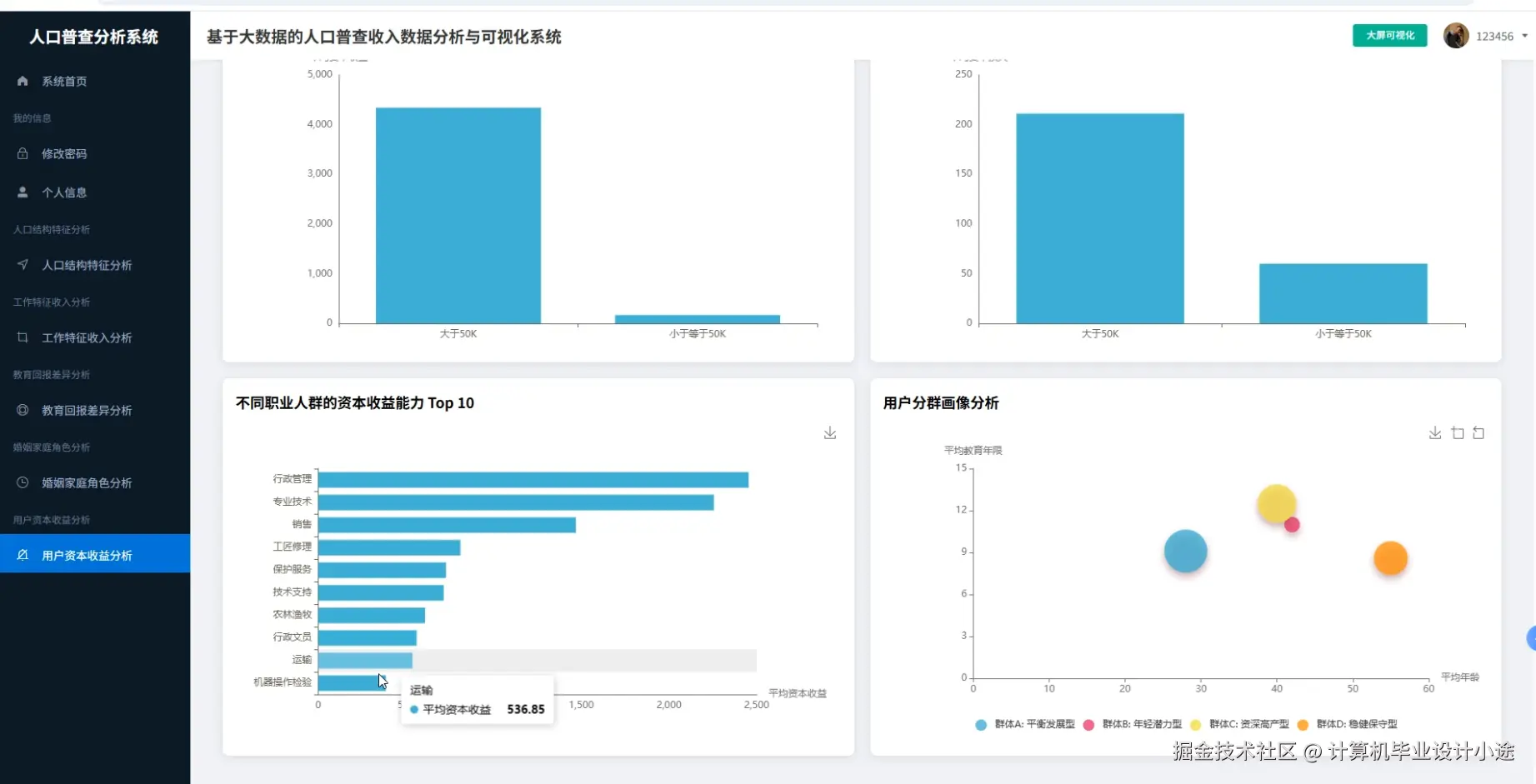1536x784 pixels.
Task: Click the 工匠修理 bar in Top 10 chart
Action: [x=389, y=547]
